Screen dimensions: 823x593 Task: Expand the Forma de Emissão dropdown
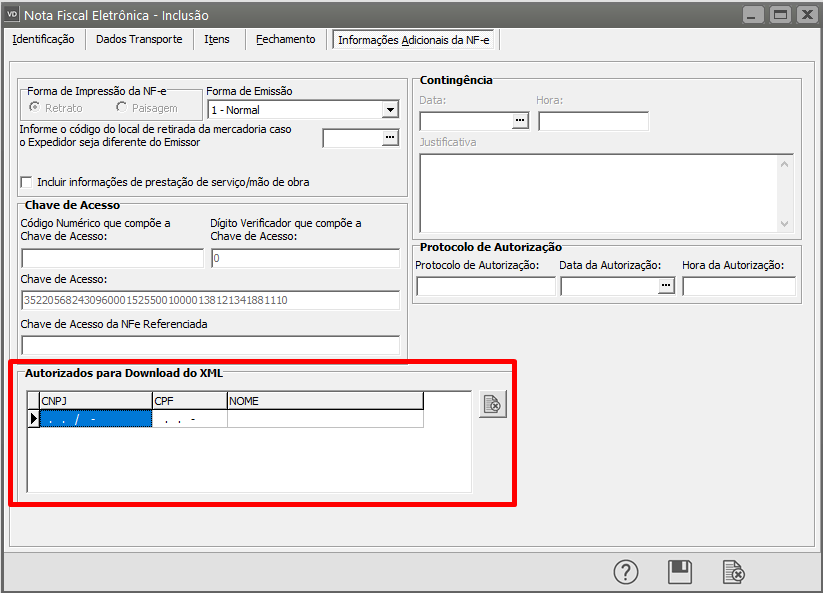point(389,110)
